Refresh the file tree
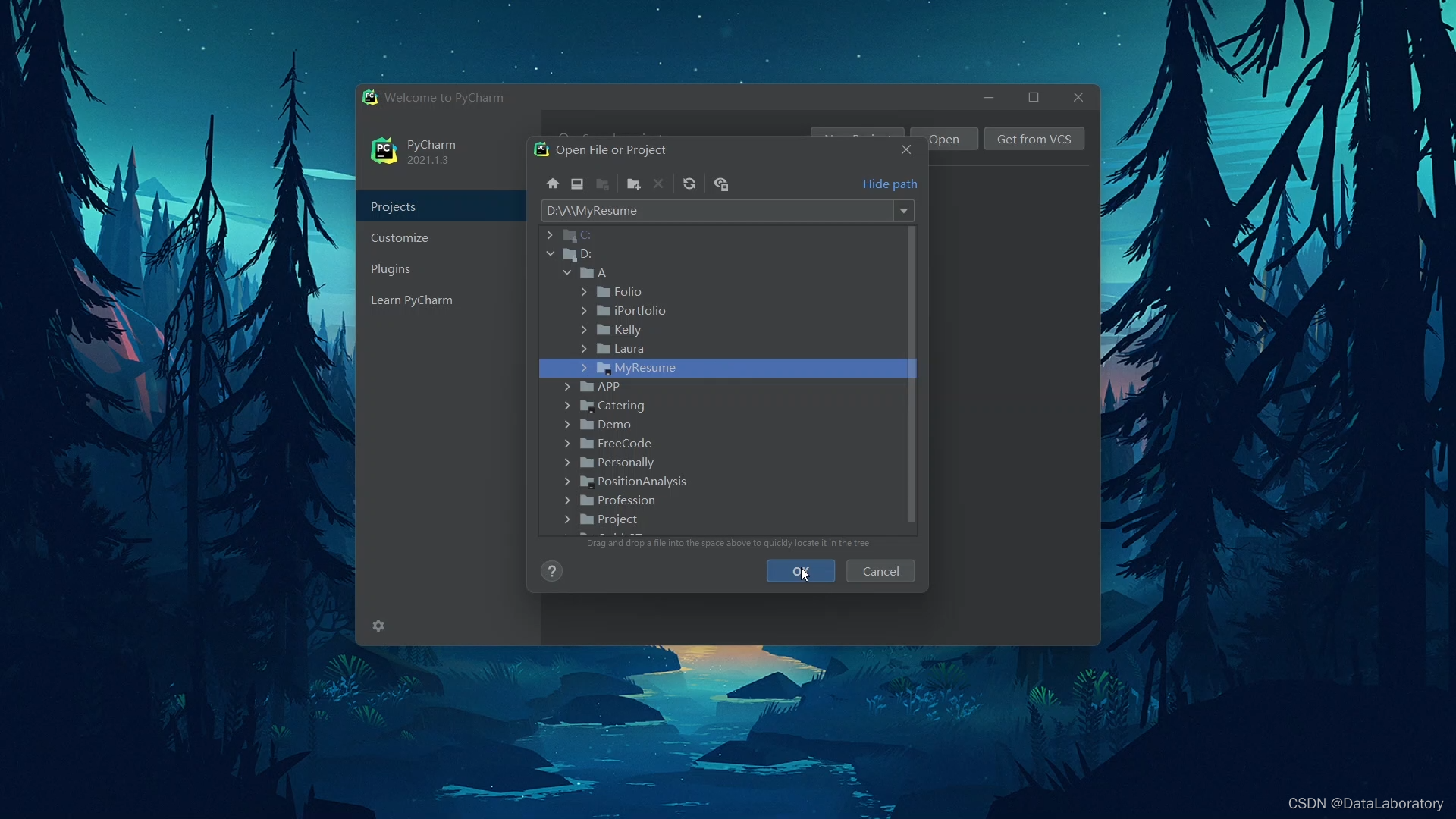 coord(689,184)
